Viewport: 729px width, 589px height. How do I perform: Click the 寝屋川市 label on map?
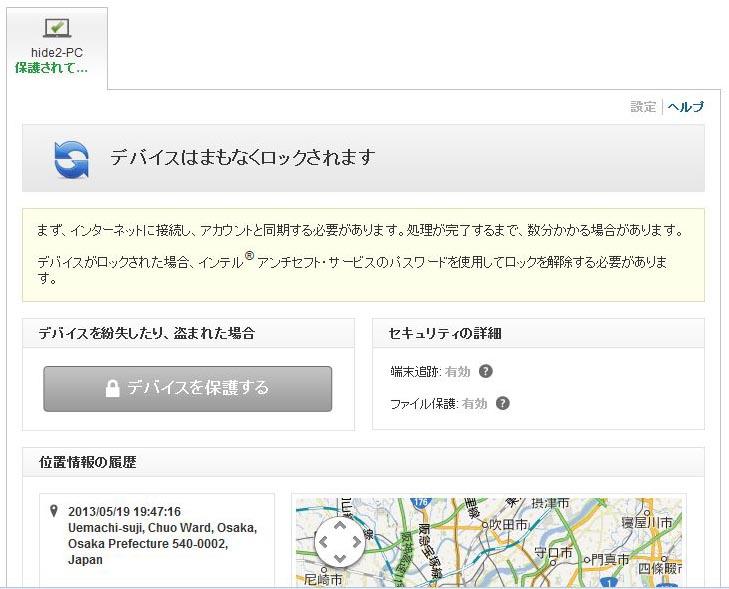[647, 523]
